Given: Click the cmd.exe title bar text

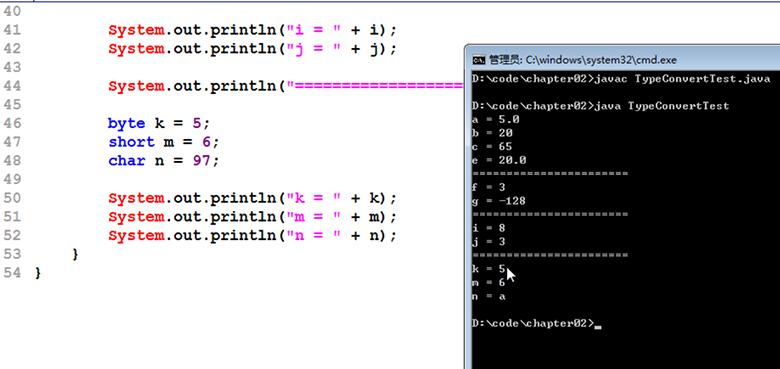Looking at the screenshot, I should point(583,60).
